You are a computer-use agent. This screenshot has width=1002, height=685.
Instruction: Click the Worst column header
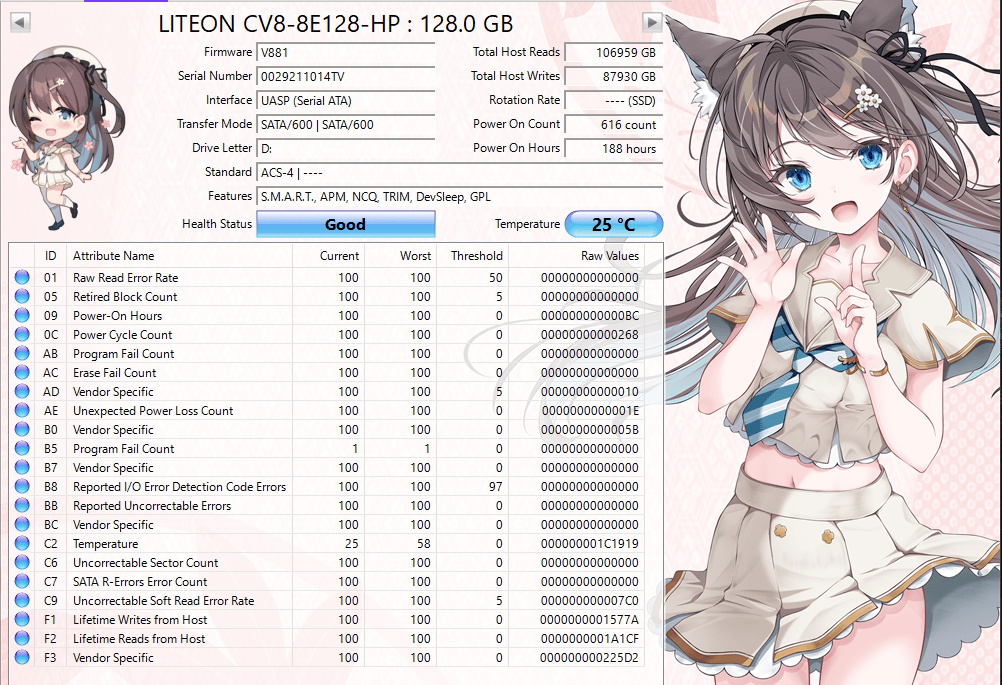pos(400,256)
